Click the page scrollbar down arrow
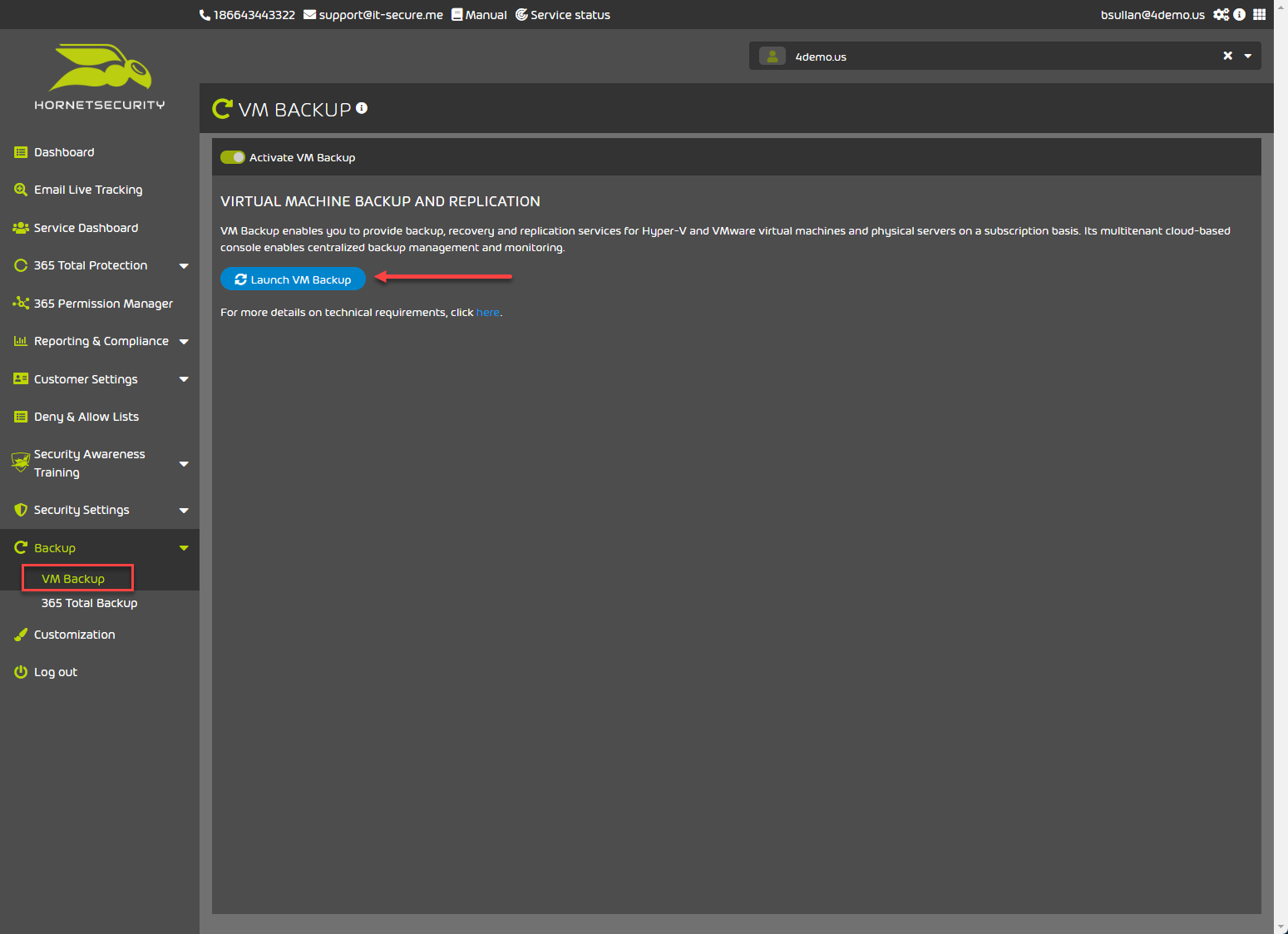Viewport: 1288px width, 934px height. 1281,927
